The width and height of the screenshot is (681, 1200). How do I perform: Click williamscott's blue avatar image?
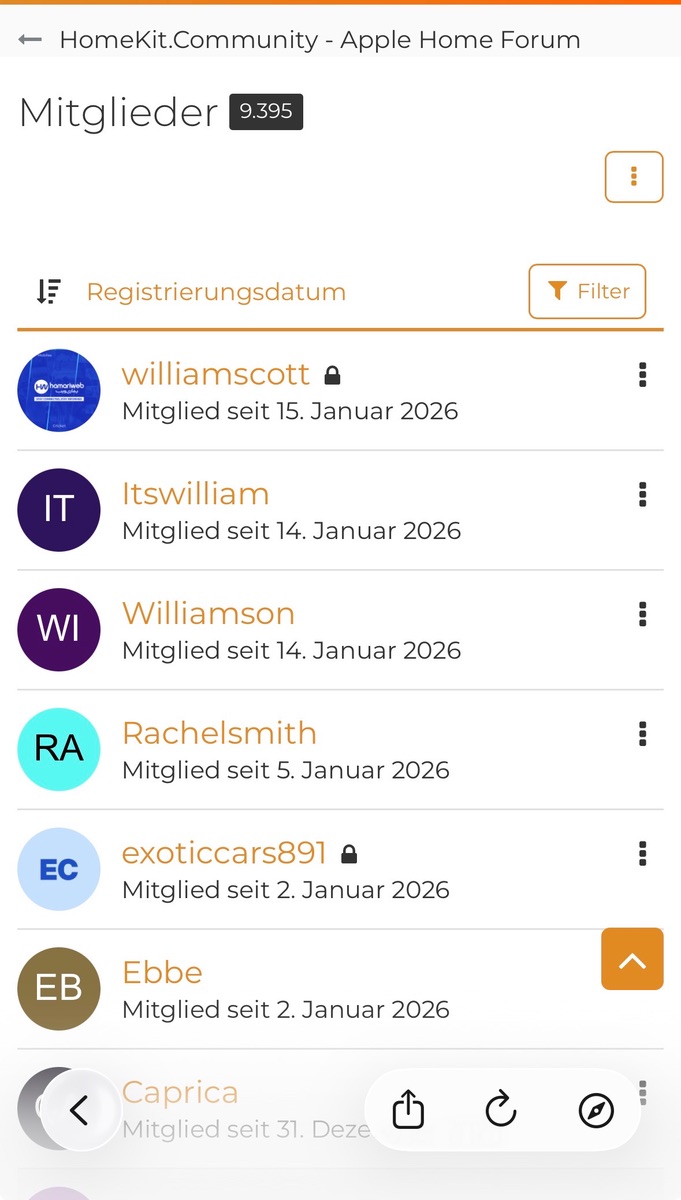[x=59, y=390]
